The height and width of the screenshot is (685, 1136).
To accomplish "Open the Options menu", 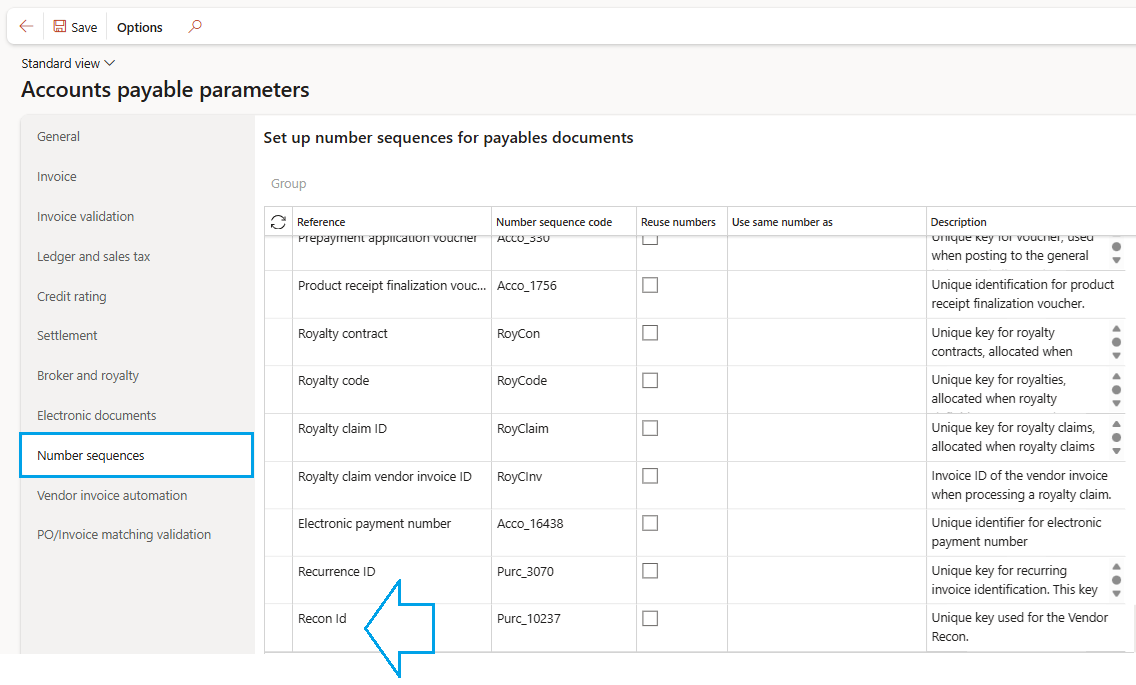I will (140, 27).
